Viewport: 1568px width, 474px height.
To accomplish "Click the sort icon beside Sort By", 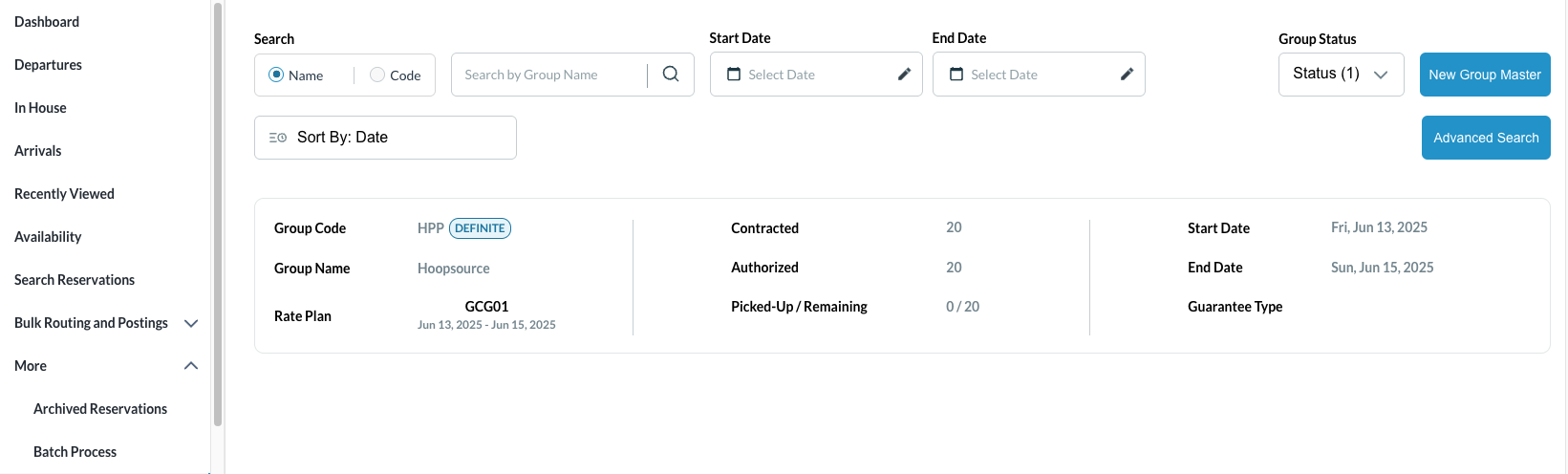I will tap(278, 138).
